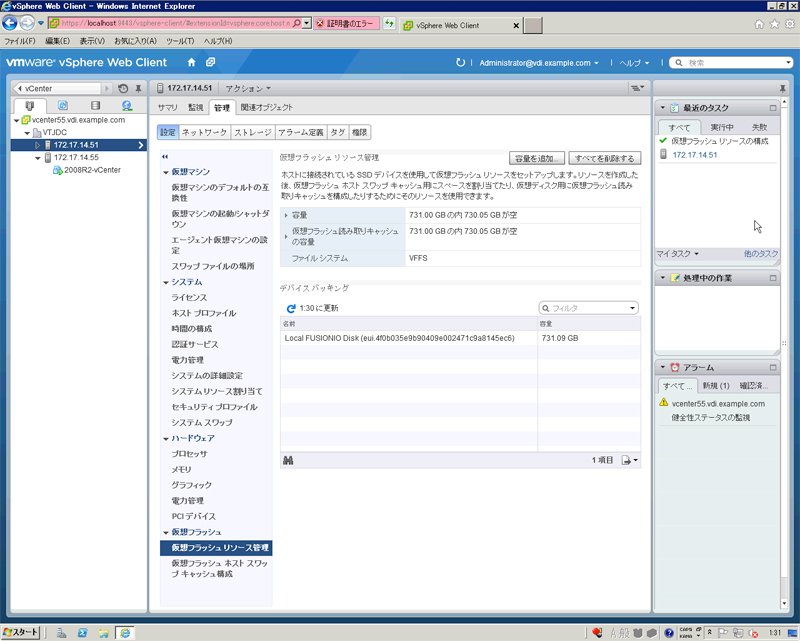Select host 172.17.14.55 in tree
Screen dimensions: 800x641
(x=76, y=158)
